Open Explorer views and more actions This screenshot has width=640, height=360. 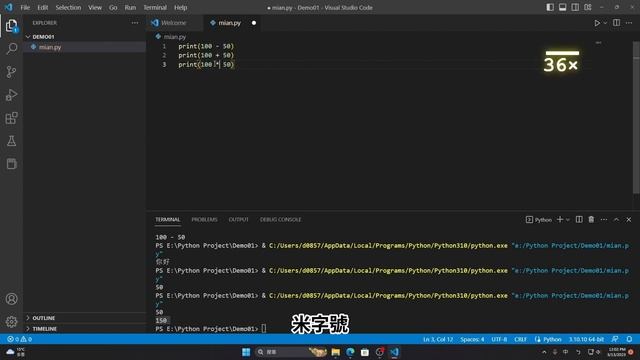pos(135,23)
